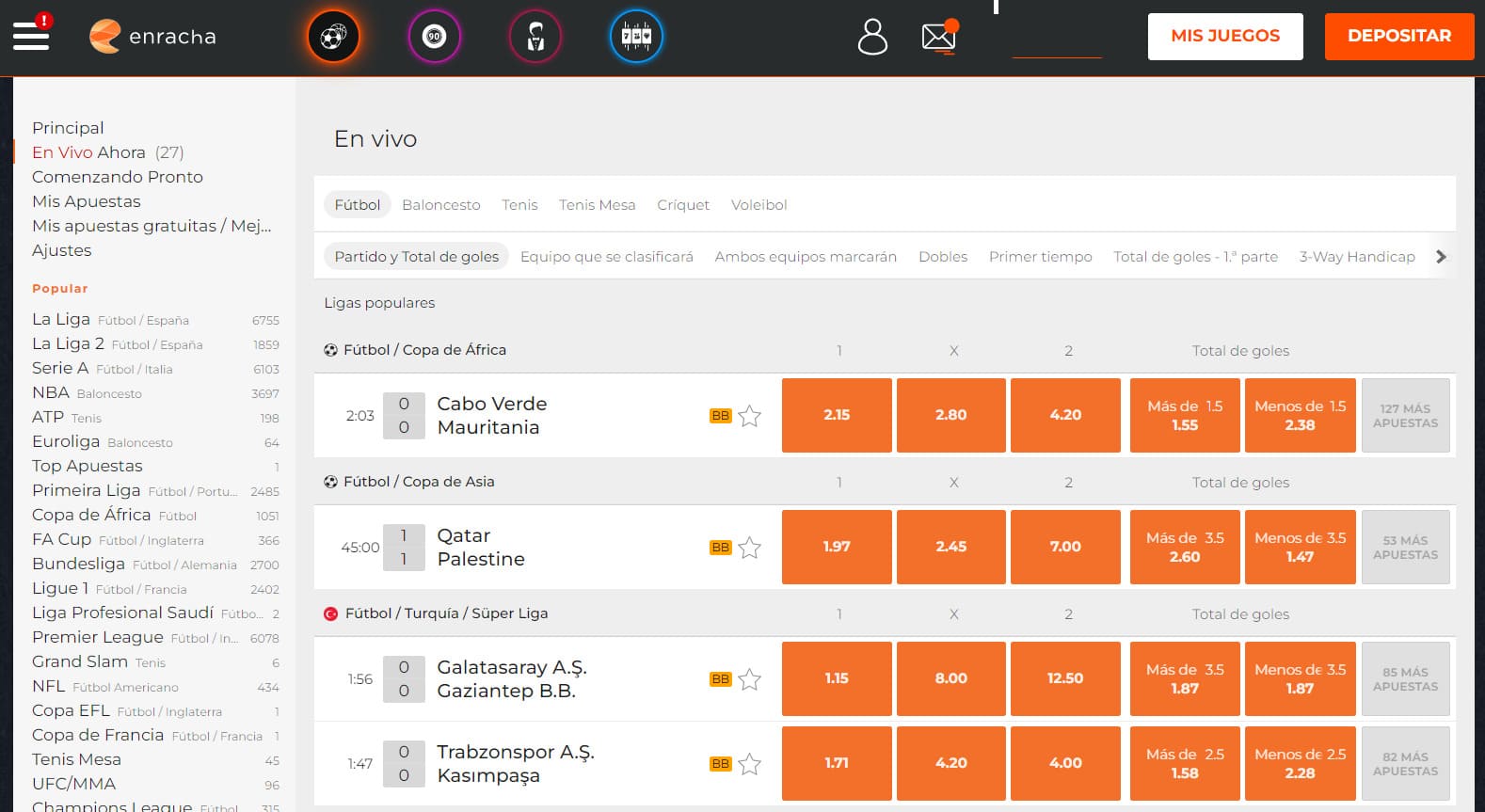Click BB bet builder badge for Trabzonspor match
This screenshot has width=1485, height=812.
click(721, 764)
